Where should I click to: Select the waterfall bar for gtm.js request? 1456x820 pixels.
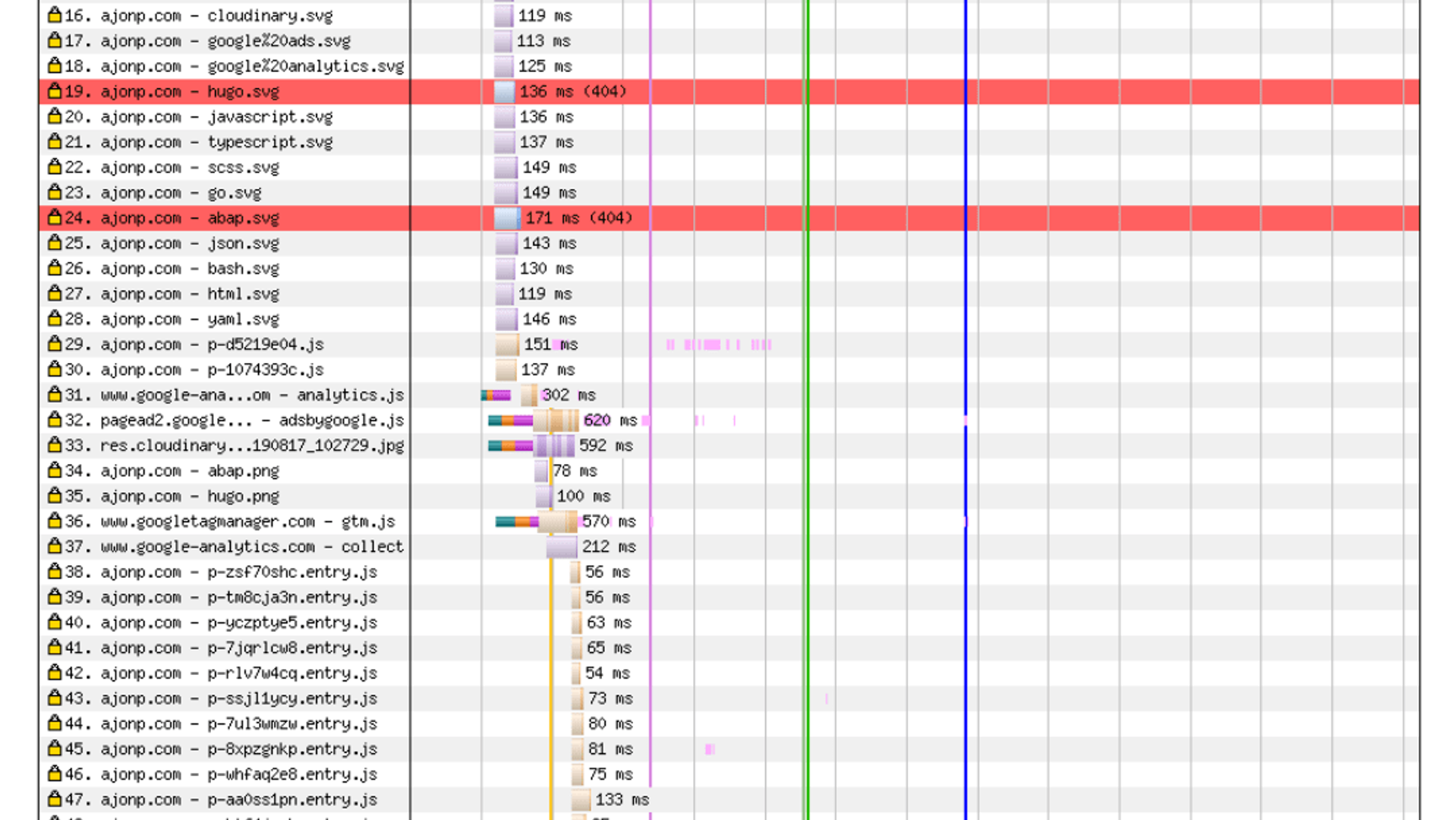pyautogui.click(x=537, y=522)
